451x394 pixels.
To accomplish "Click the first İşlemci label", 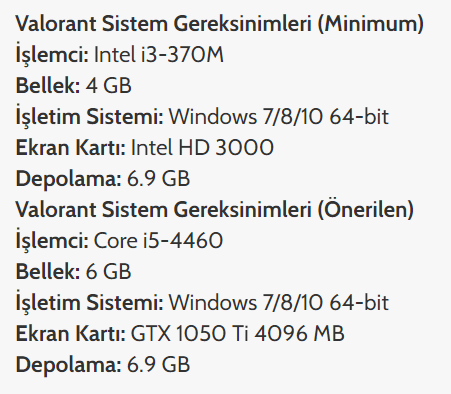I will tap(52, 55).
